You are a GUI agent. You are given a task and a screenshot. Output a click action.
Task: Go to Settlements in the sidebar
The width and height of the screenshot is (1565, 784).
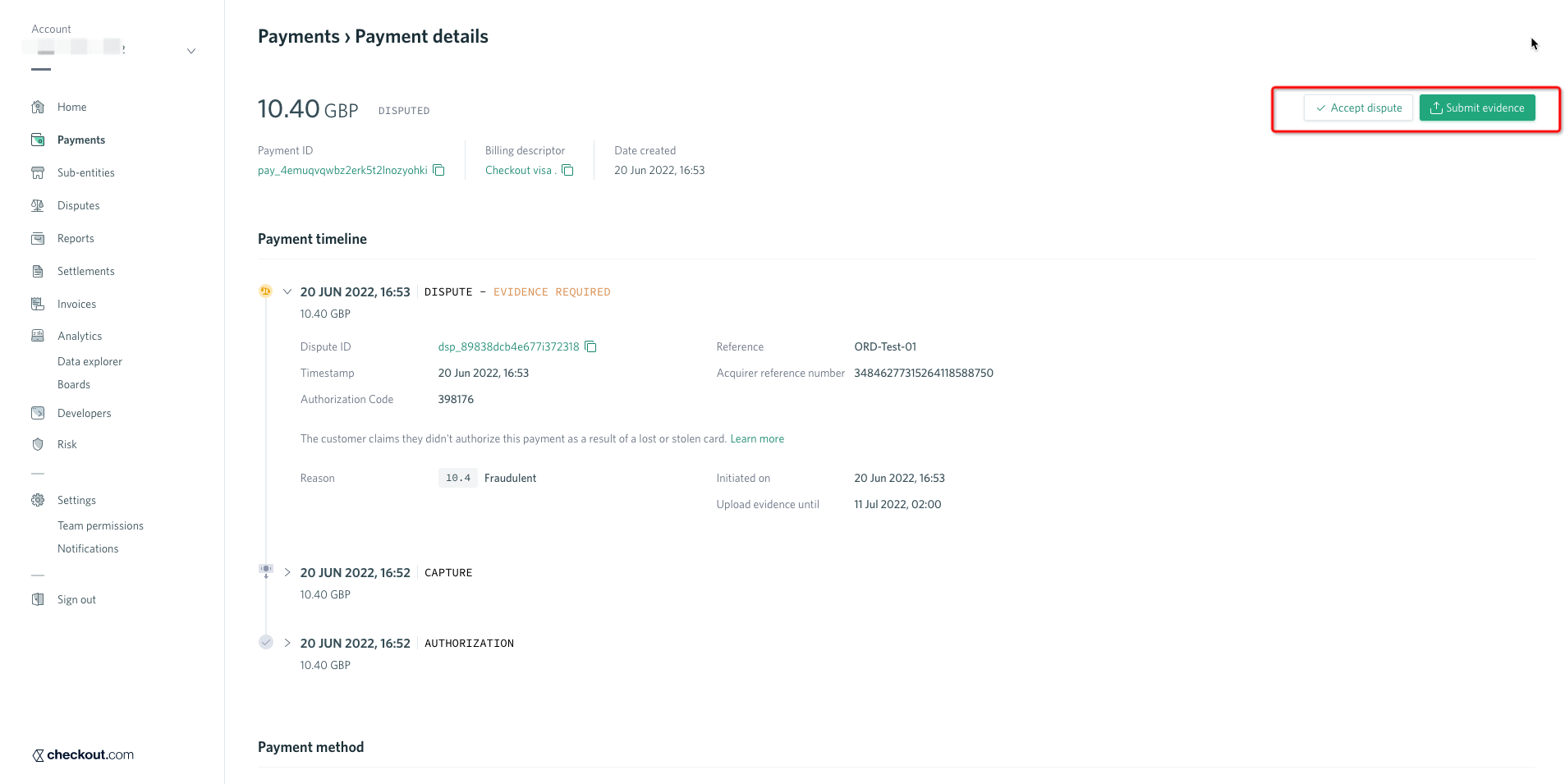coord(85,271)
